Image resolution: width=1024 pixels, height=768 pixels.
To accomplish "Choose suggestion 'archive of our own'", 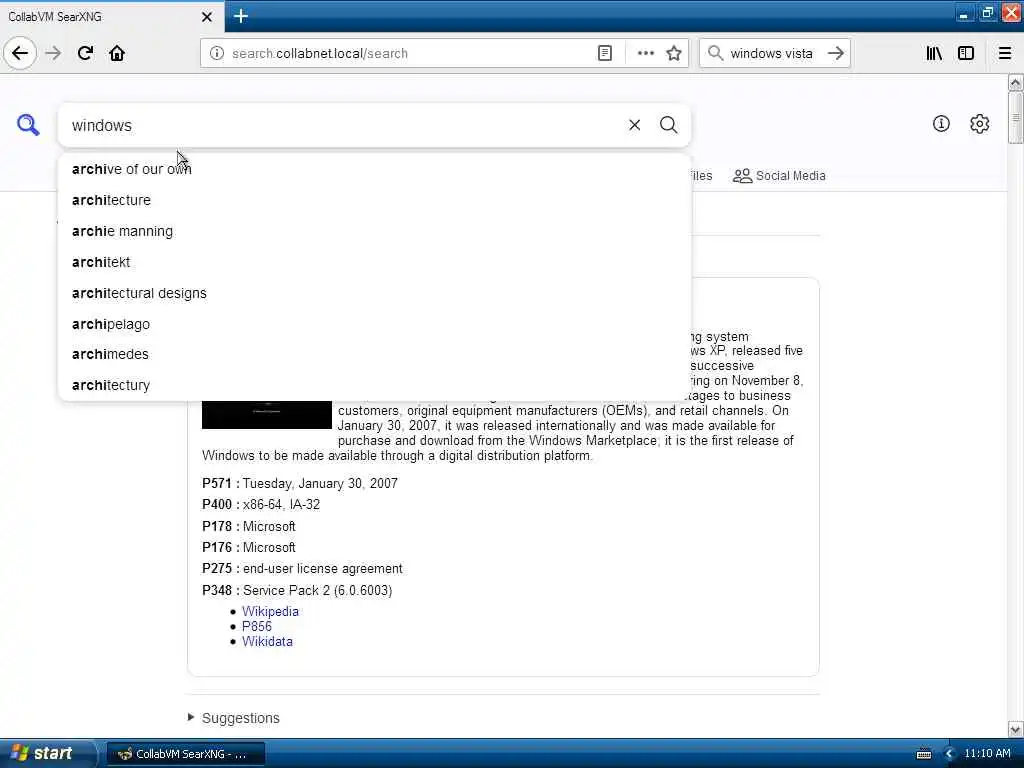I will (375, 169).
